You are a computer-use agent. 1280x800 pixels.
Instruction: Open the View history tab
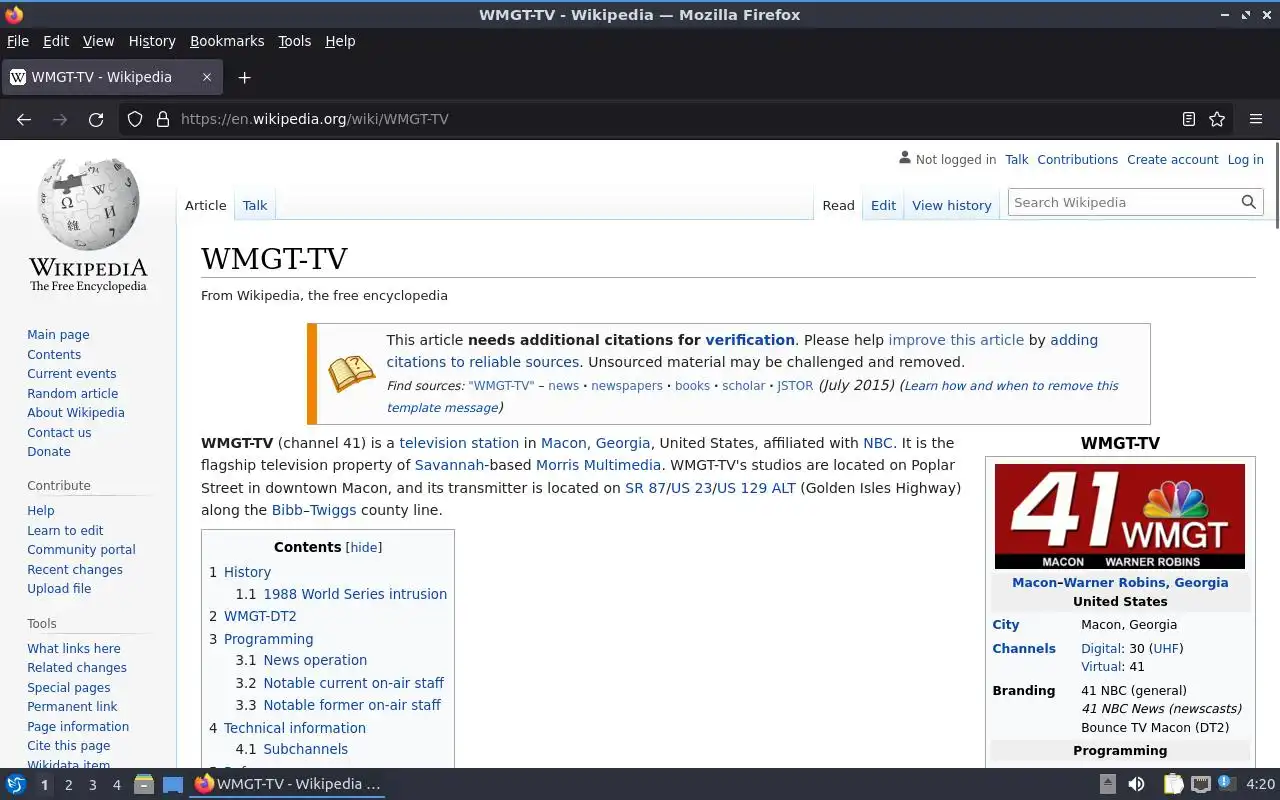tap(952, 205)
